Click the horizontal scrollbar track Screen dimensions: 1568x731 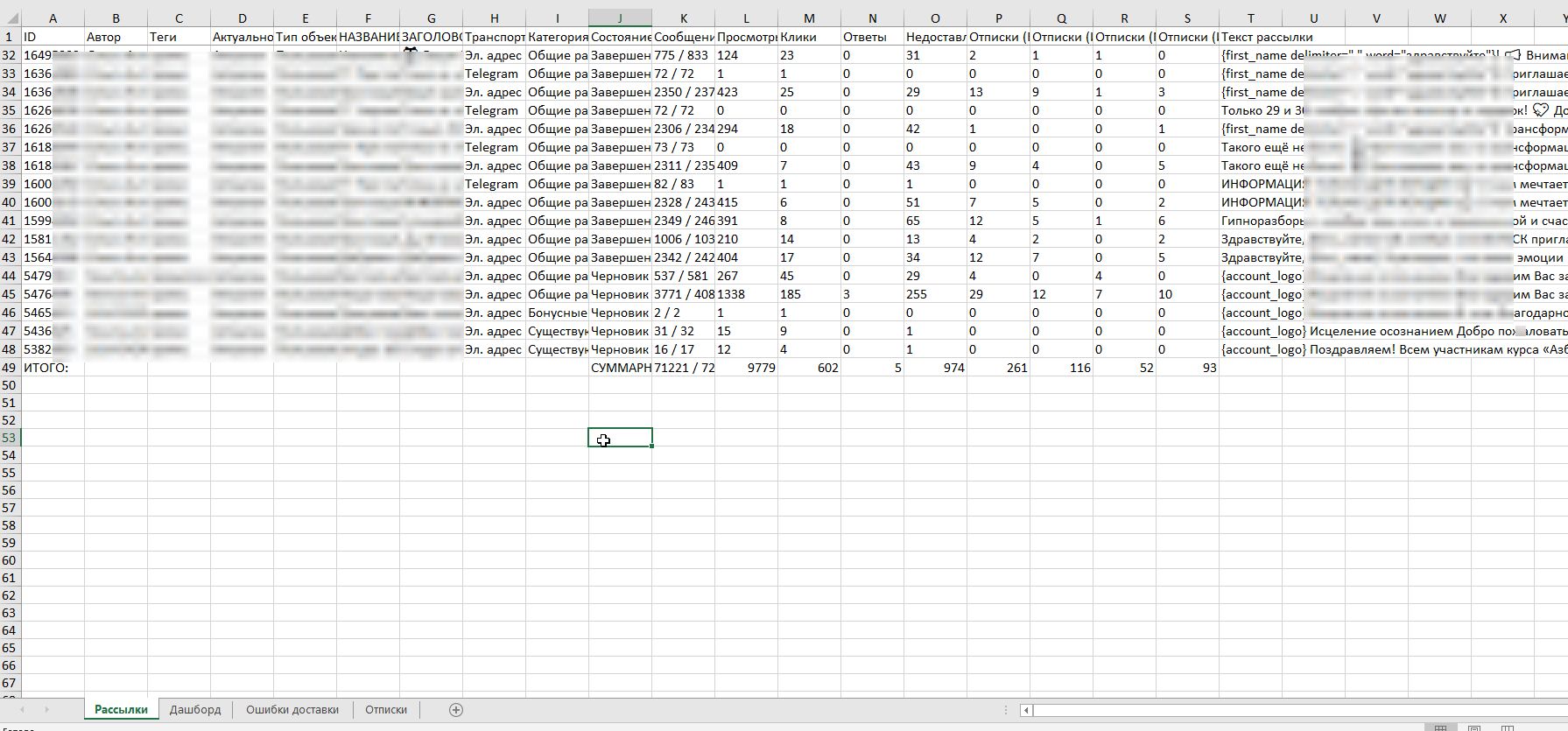(1296, 710)
